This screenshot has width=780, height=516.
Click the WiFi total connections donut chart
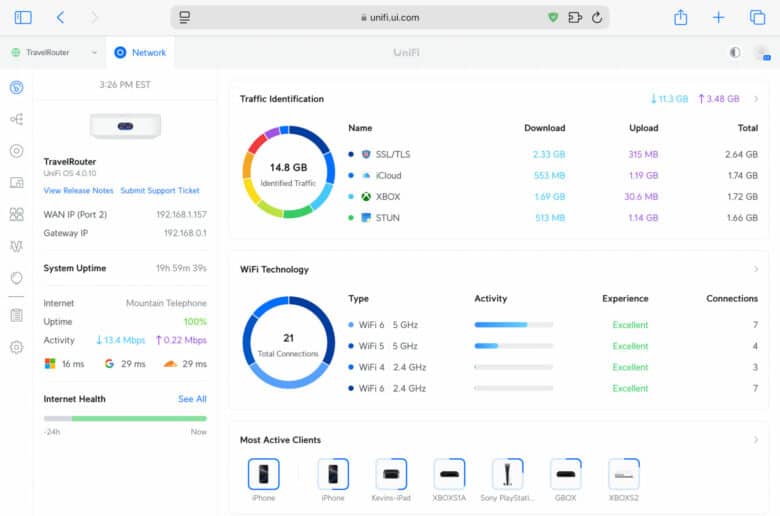tap(289, 343)
